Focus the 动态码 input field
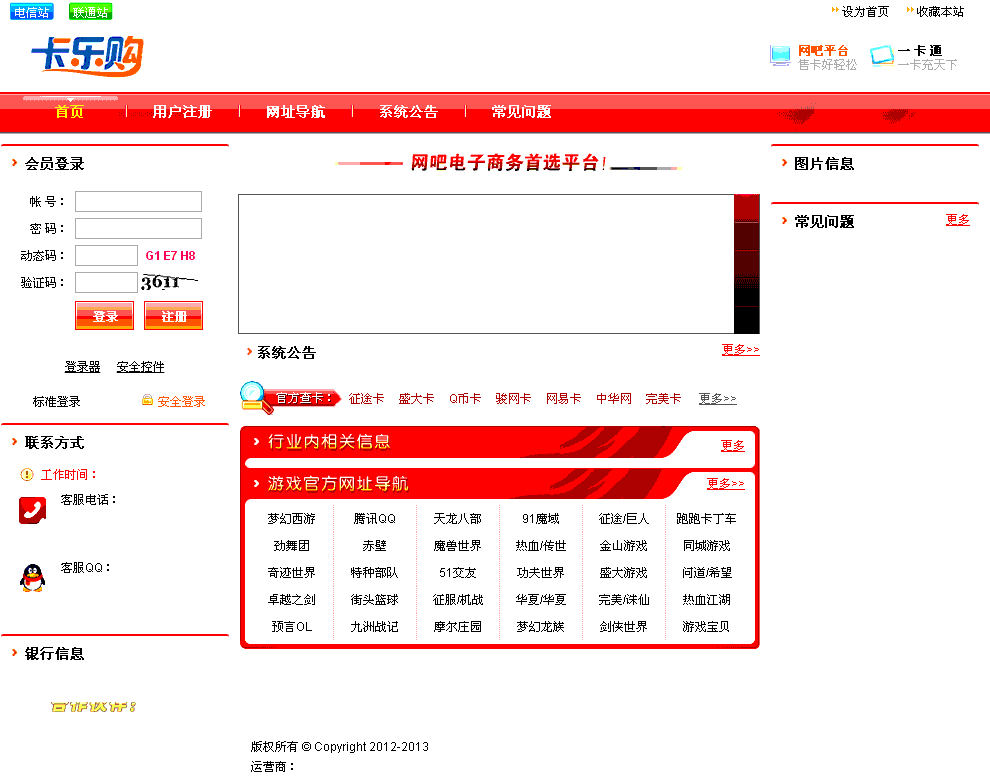This screenshot has height=781, width=990. pyautogui.click(x=106, y=256)
